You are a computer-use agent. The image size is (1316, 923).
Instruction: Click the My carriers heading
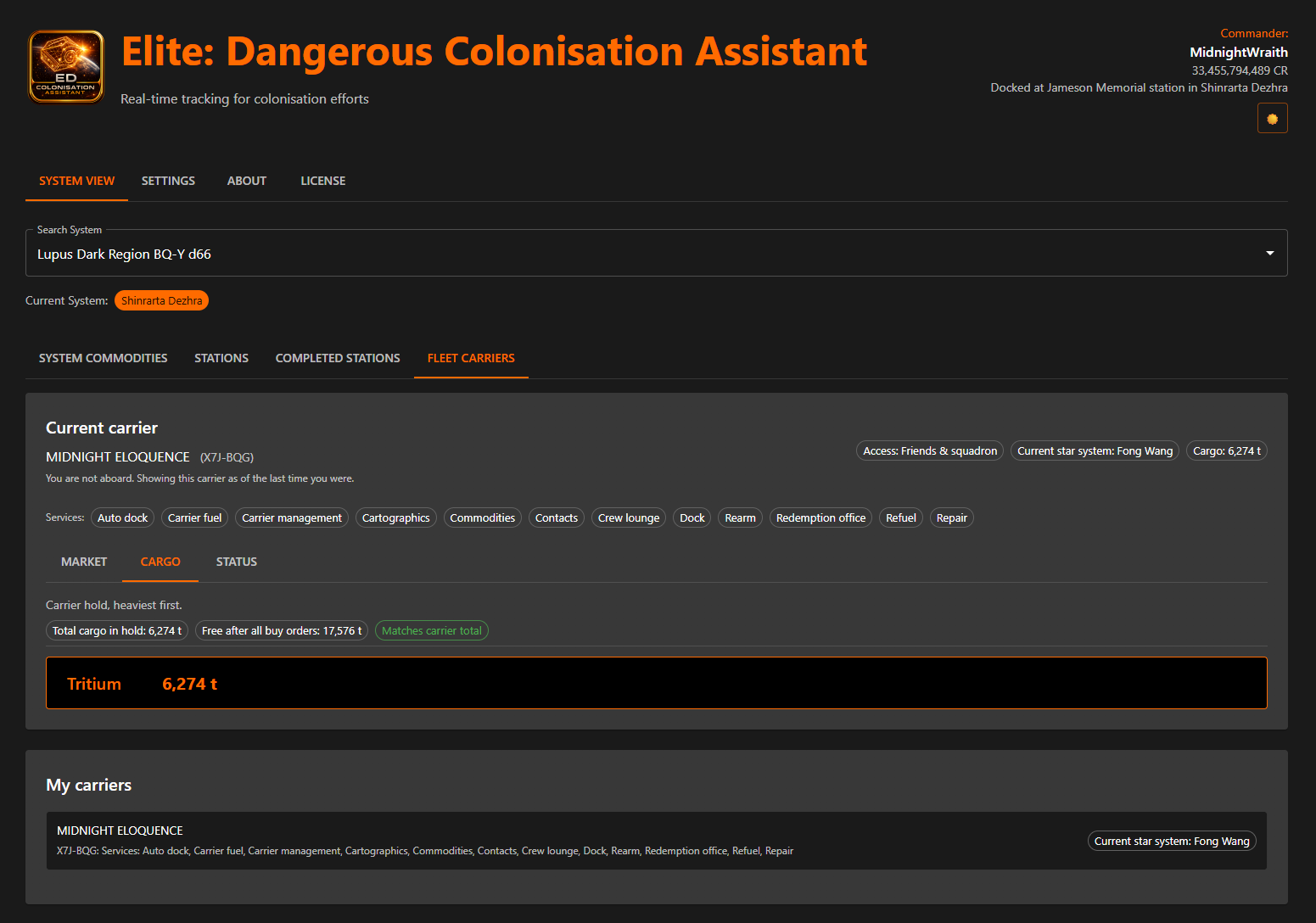click(88, 785)
